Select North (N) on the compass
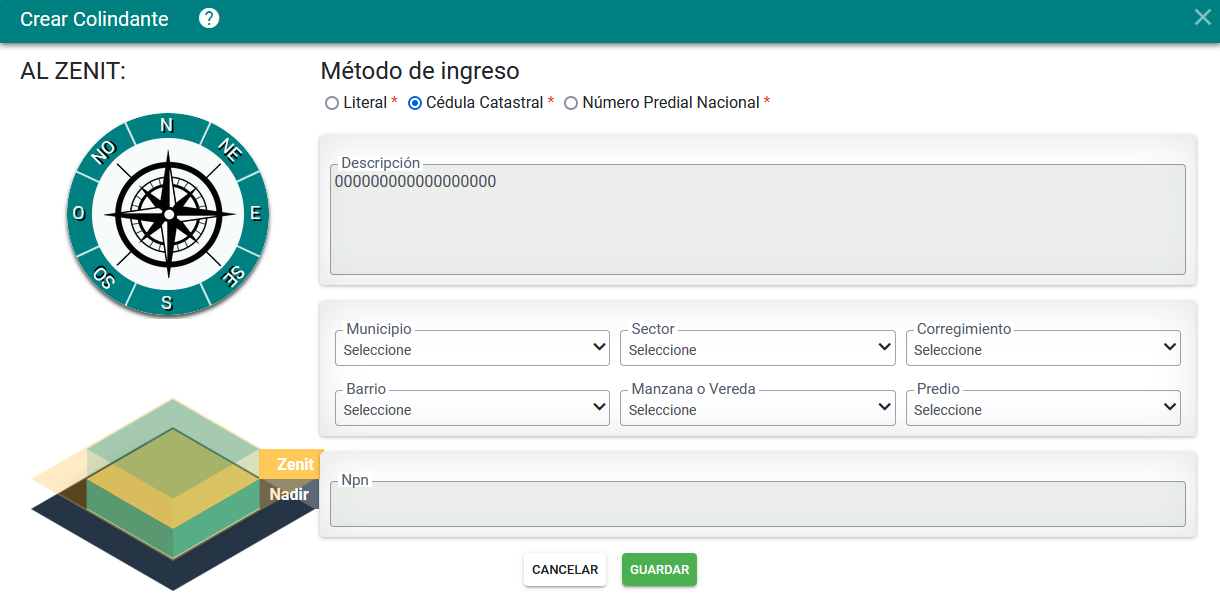Screen dimensions: 1220x596 167,126
